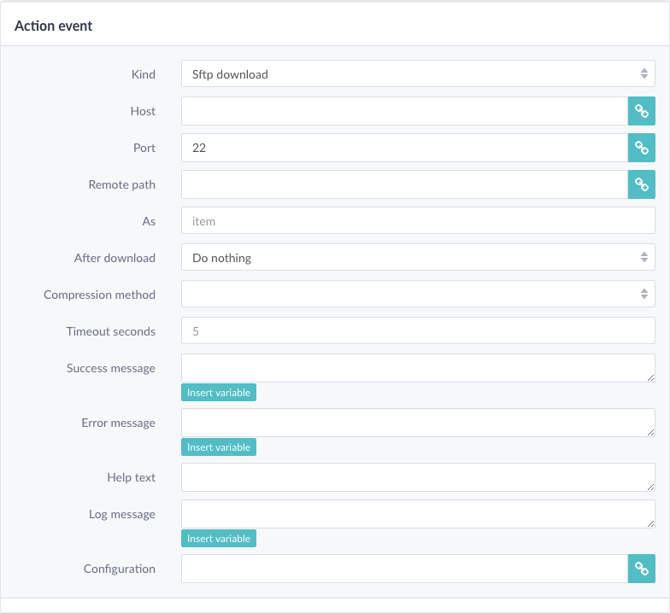Click the link icon beside Configuration field
Image resolution: width=670 pixels, height=613 pixels.
(641, 569)
